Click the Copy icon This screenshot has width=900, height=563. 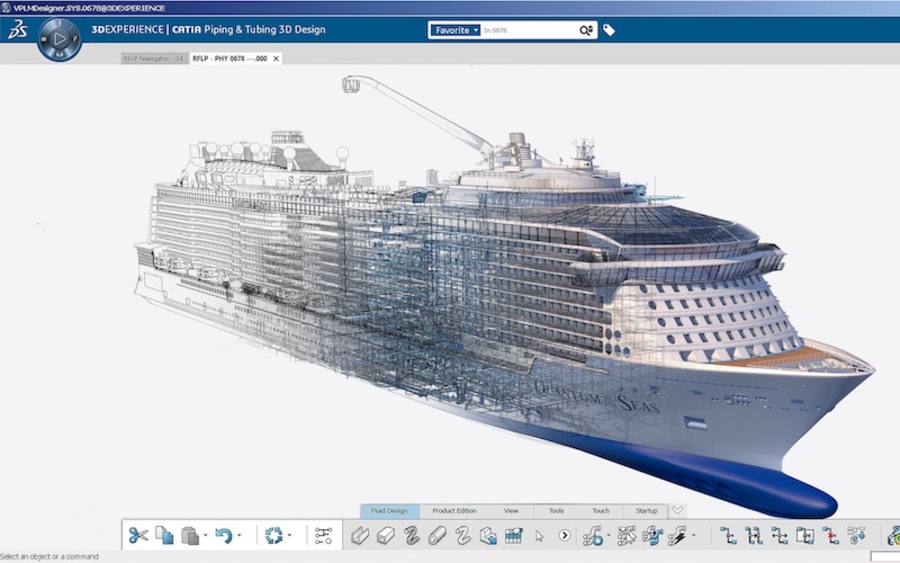(165, 535)
